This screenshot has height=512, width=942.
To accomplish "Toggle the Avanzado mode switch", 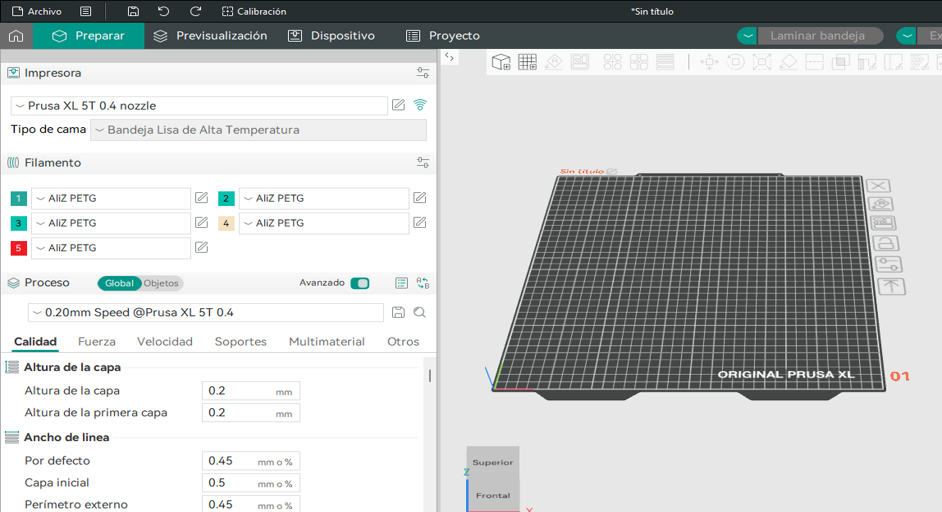I will [360, 283].
